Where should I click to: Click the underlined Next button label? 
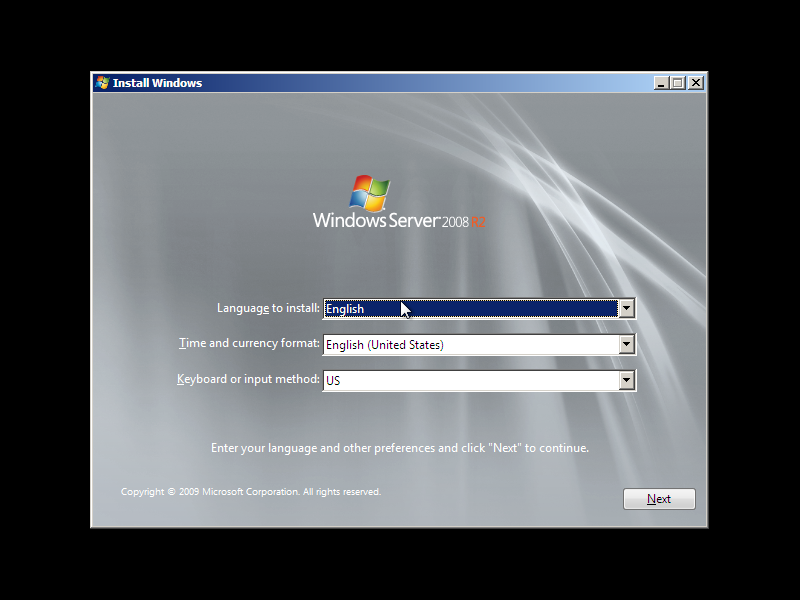pos(659,498)
